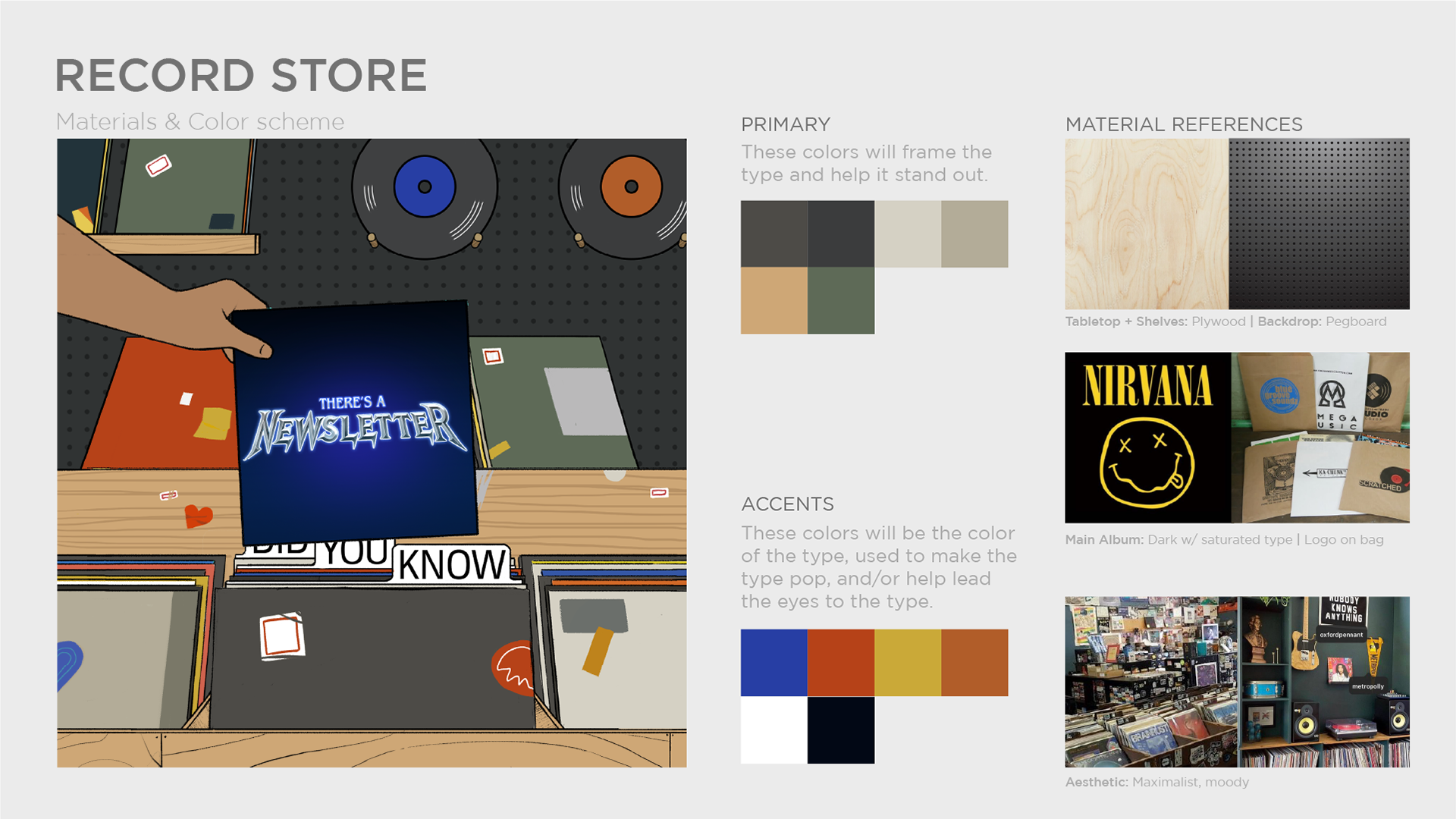Select the sage green primary swatch
Image resolution: width=1456 pixels, height=819 pixels.
point(841,300)
